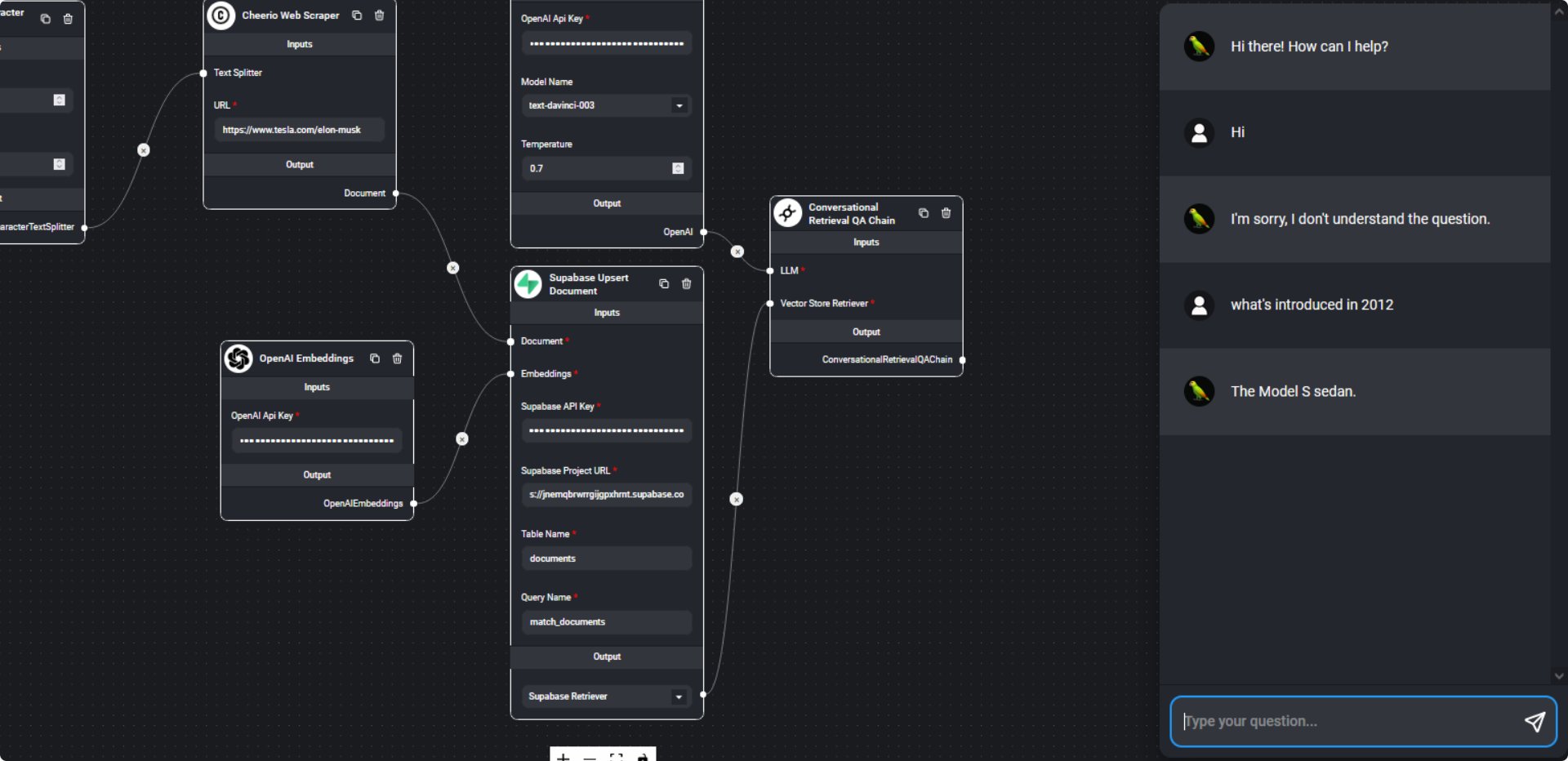The height and width of the screenshot is (761, 1568).
Task: Click the ConversationalRetrievalQAChain output handle
Action: coord(963,359)
